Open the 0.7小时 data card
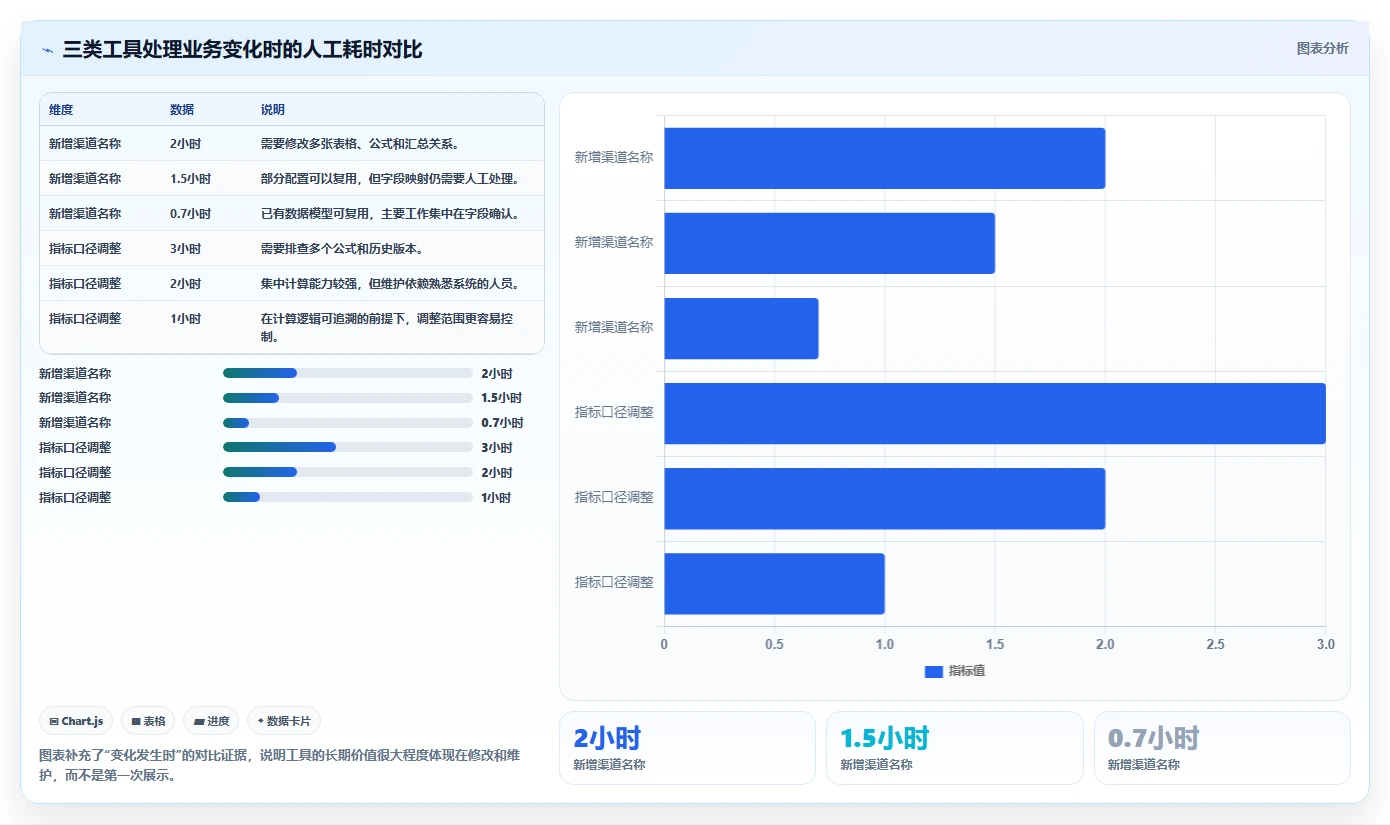Image resolution: width=1390 pixels, height=825 pixels. (x=1222, y=748)
